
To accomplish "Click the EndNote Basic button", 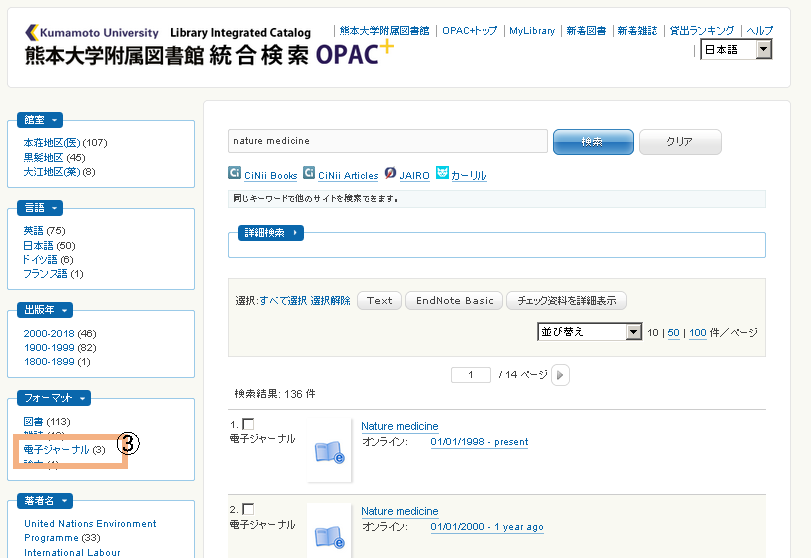I will pos(454,300).
